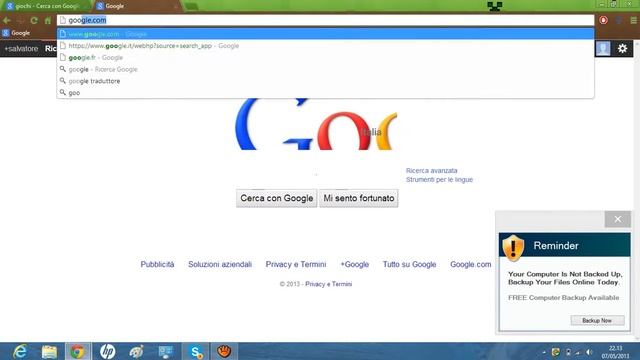Click the browser forward arrow
Image resolution: width=640 pixels, height=360 pixels.
pyautogui.click(x=20, y=20)
